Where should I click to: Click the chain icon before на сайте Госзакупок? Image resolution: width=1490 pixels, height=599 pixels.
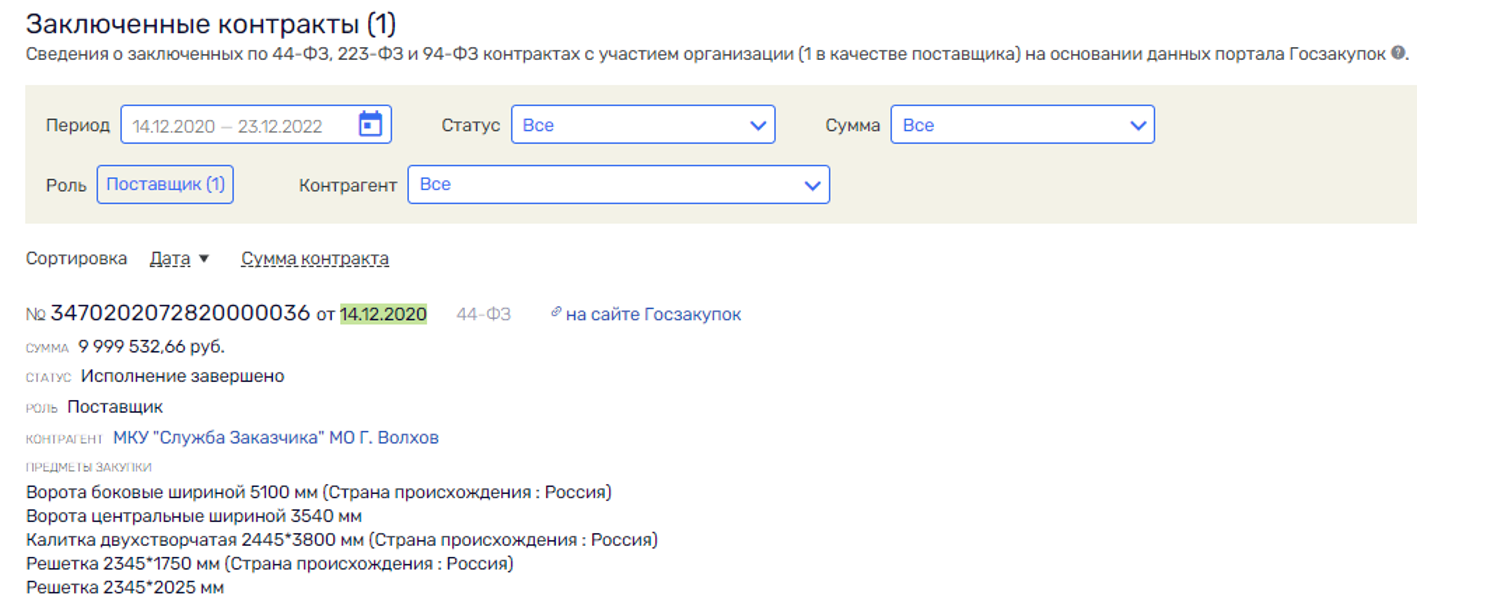coord(556,313)
